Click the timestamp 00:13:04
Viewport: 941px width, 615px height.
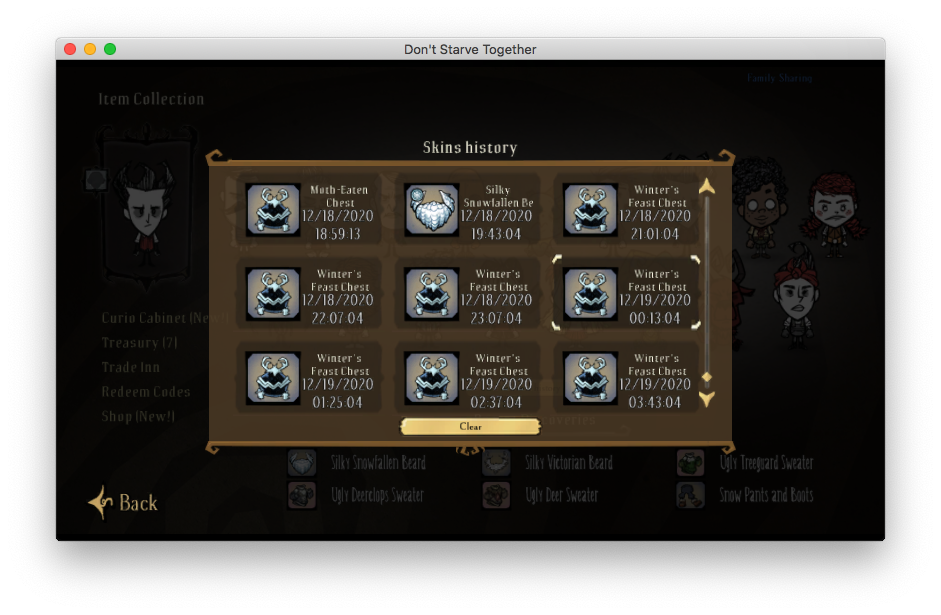point(654,318)
